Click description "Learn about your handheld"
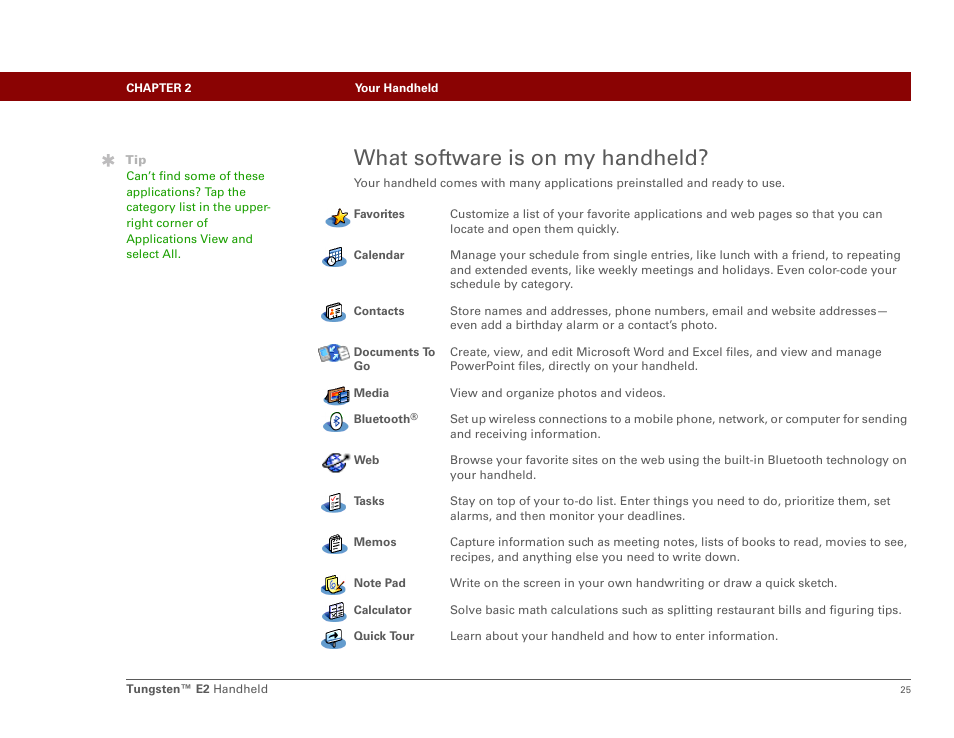Image resolution: width=954 pixels, height=738 pixels. 614,636
